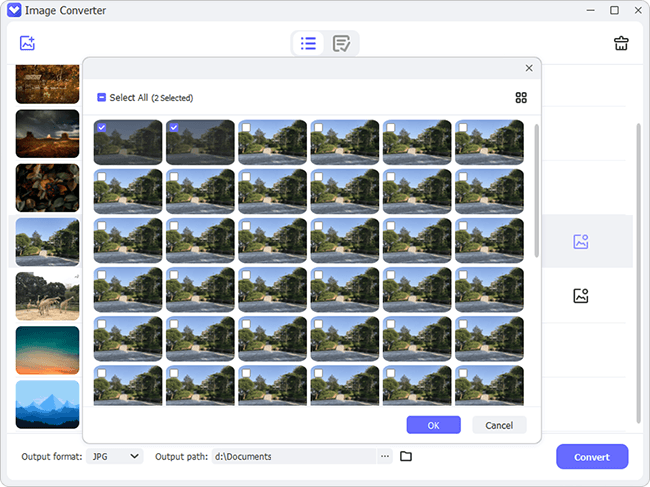Image resolution: width=650 pixels, height=487 pixels.
Task: Select the garden trees thumbnail in sidebar
Action: coord(47,242)
